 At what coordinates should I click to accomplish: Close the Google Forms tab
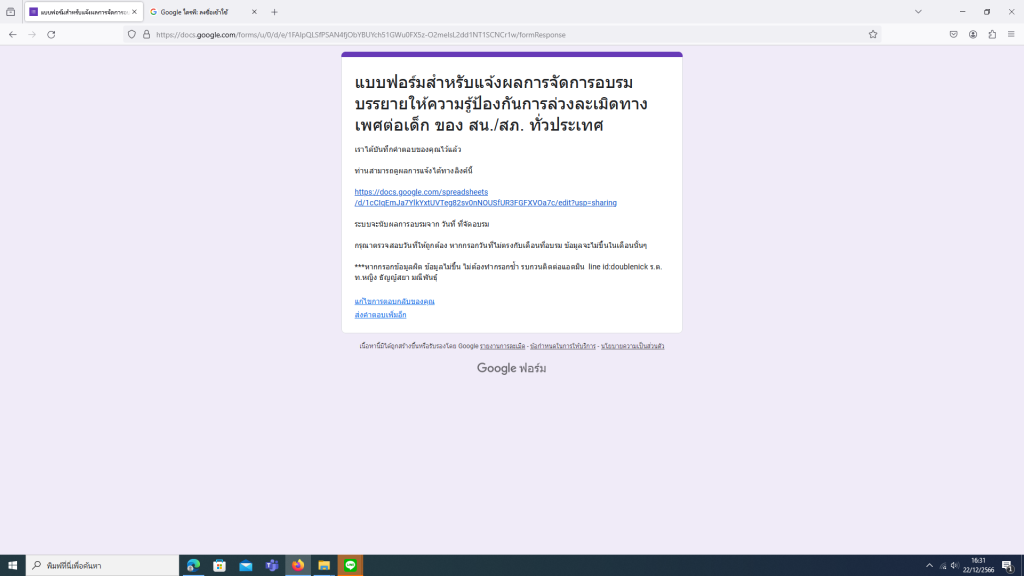click(x=134, y=12)
